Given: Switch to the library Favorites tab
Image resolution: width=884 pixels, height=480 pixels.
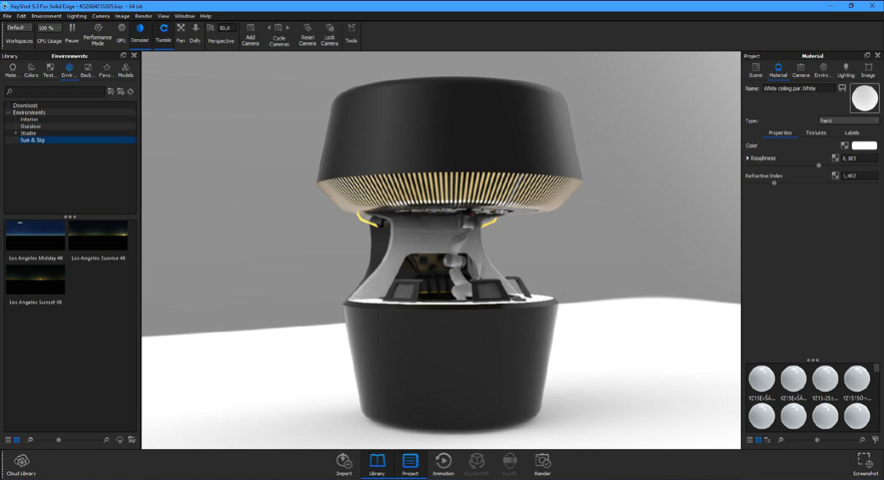Looking at the screenshot, I should tap(106, 71).
